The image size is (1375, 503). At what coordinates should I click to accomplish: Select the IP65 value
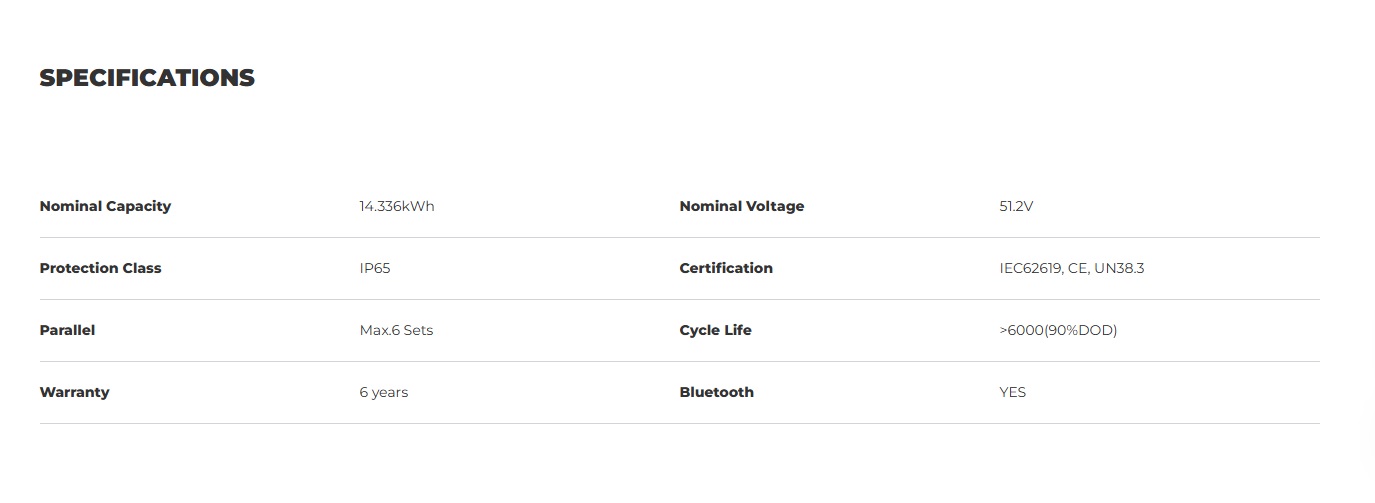click(374, 268)
